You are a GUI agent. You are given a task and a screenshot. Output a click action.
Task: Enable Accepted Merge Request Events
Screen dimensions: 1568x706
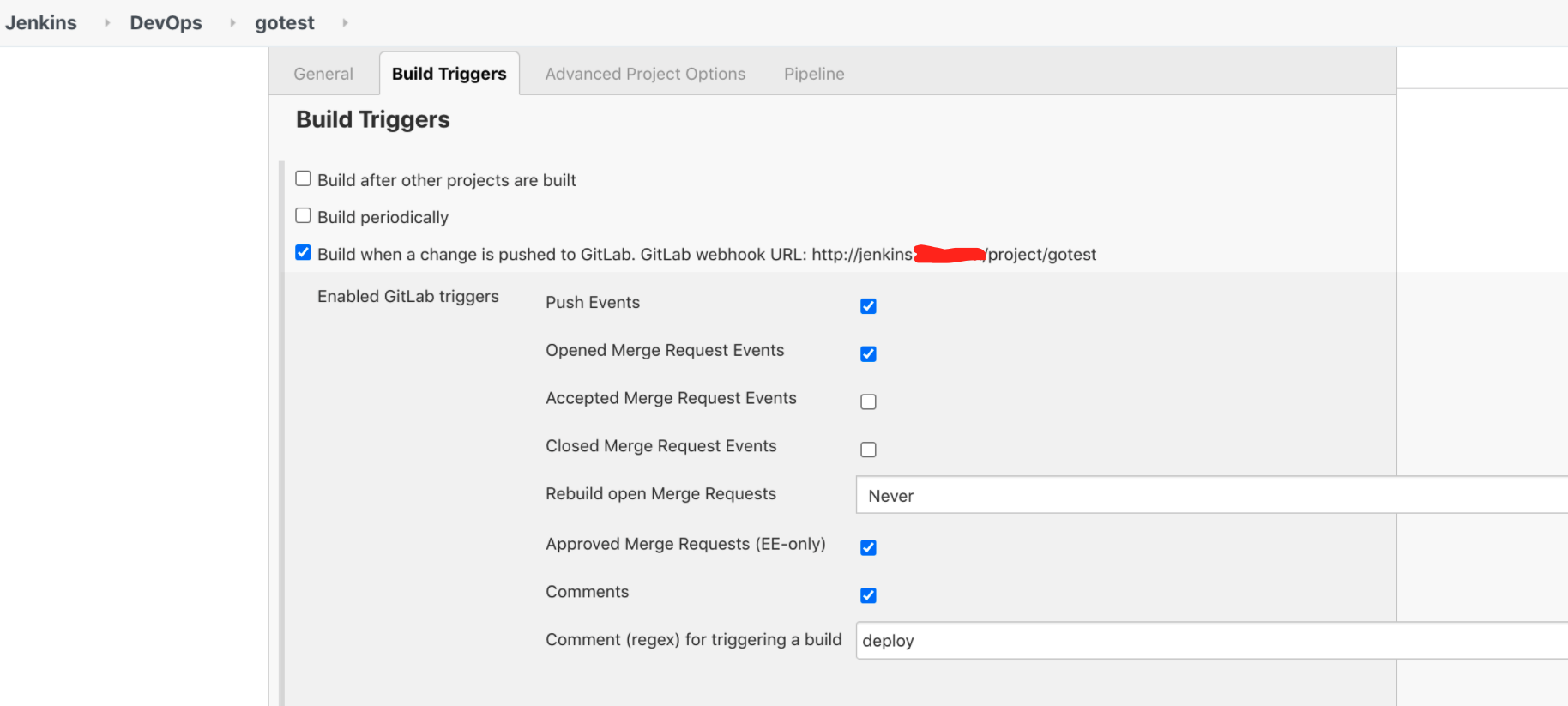tap(868, 401)
